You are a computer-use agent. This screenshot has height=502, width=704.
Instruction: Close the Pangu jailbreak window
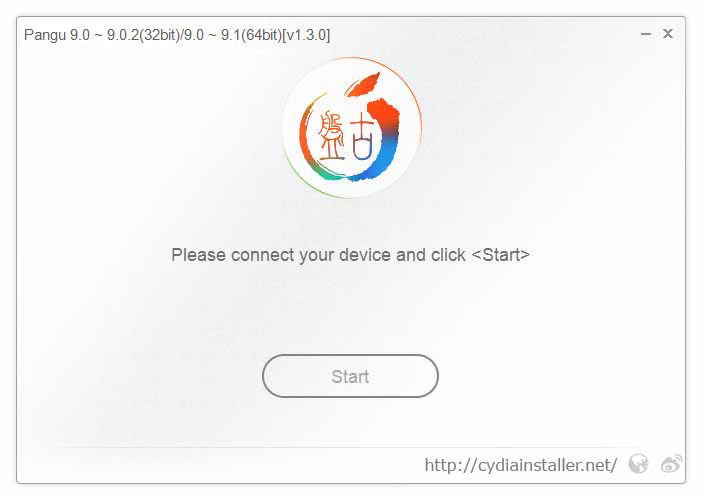[x=668, y=34]
